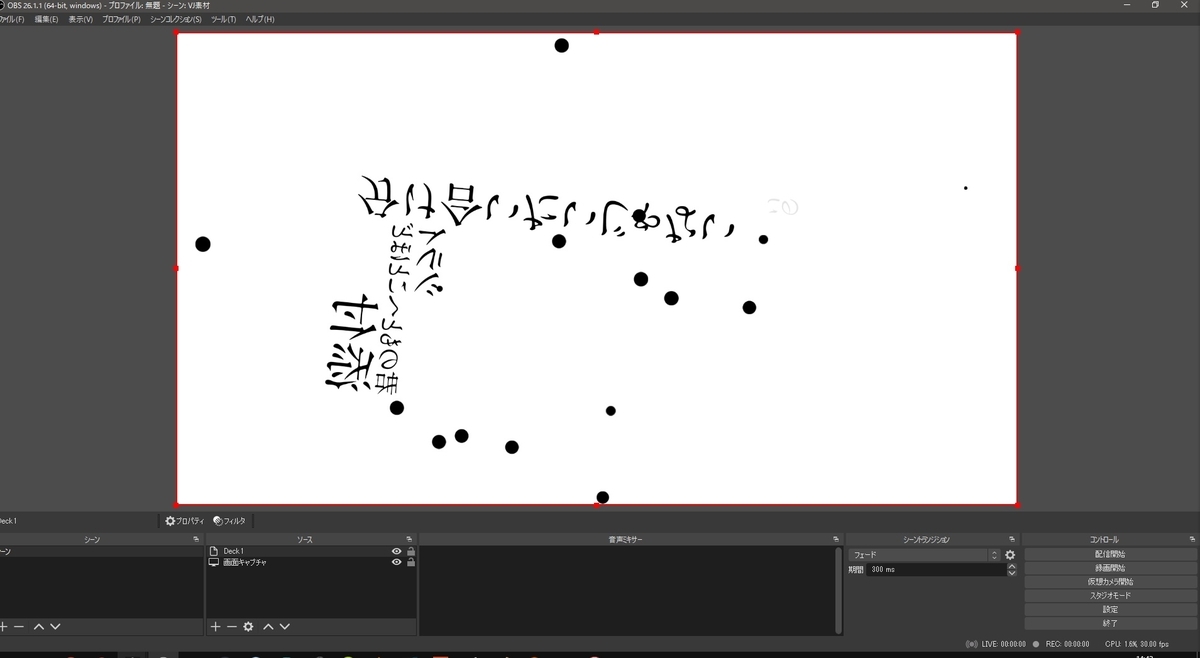Click the LIVE broadcast status icon
The height and width of the screenshot is (658, 1200).
[x=972, y=644]
